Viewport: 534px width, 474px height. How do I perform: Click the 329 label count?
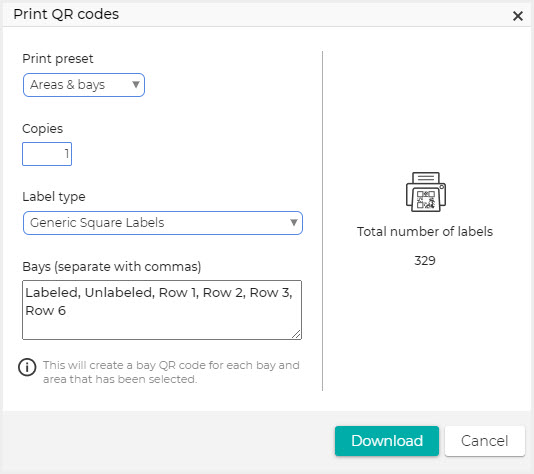pos(425,260)
